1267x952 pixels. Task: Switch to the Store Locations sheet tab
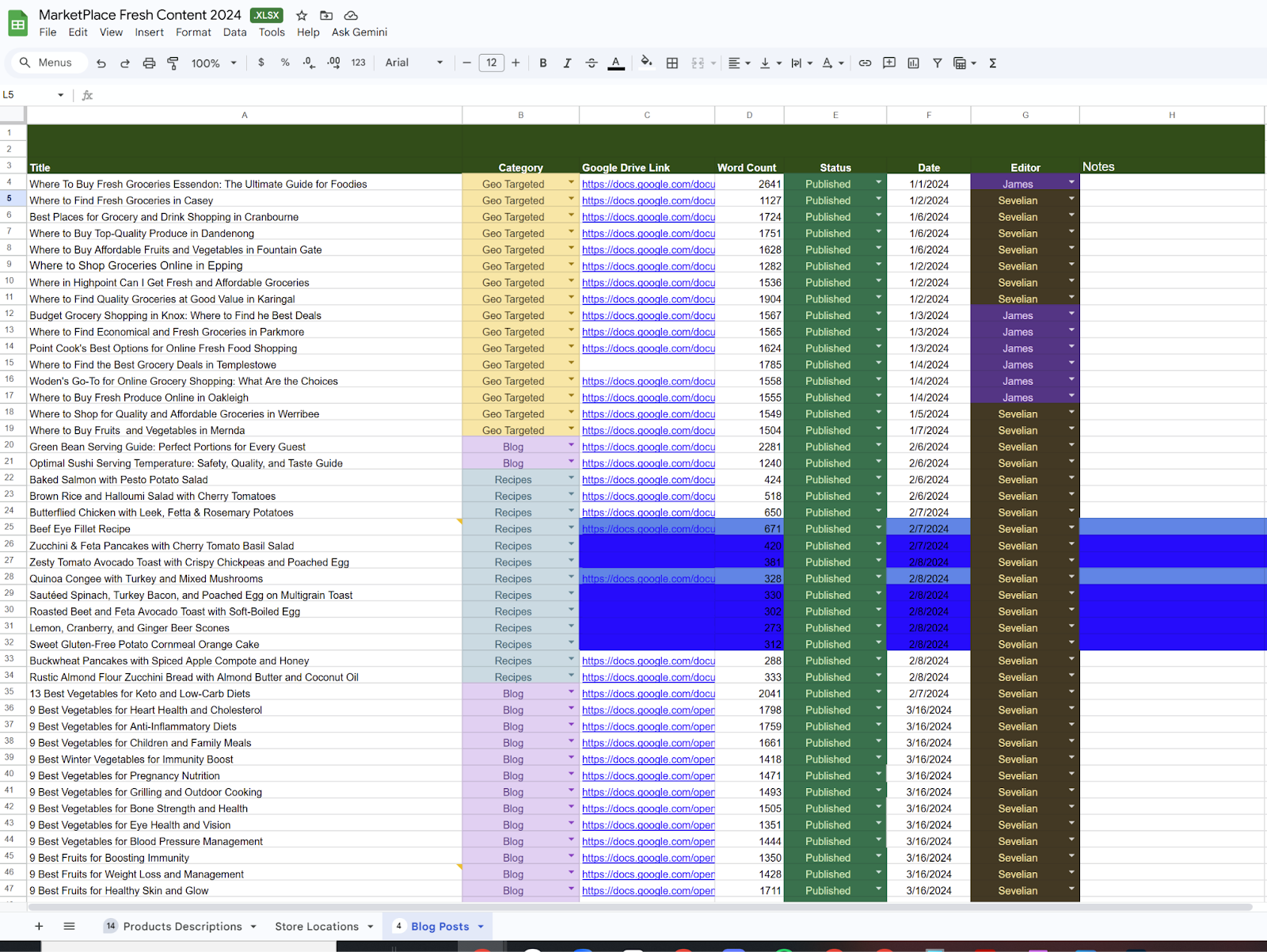(x=316, y=926)
